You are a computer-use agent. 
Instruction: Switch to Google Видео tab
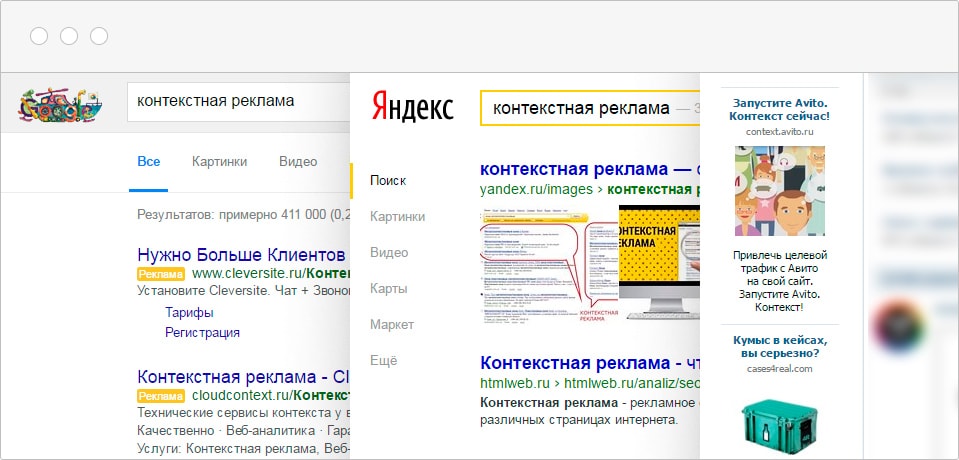(x=298, y=161)
